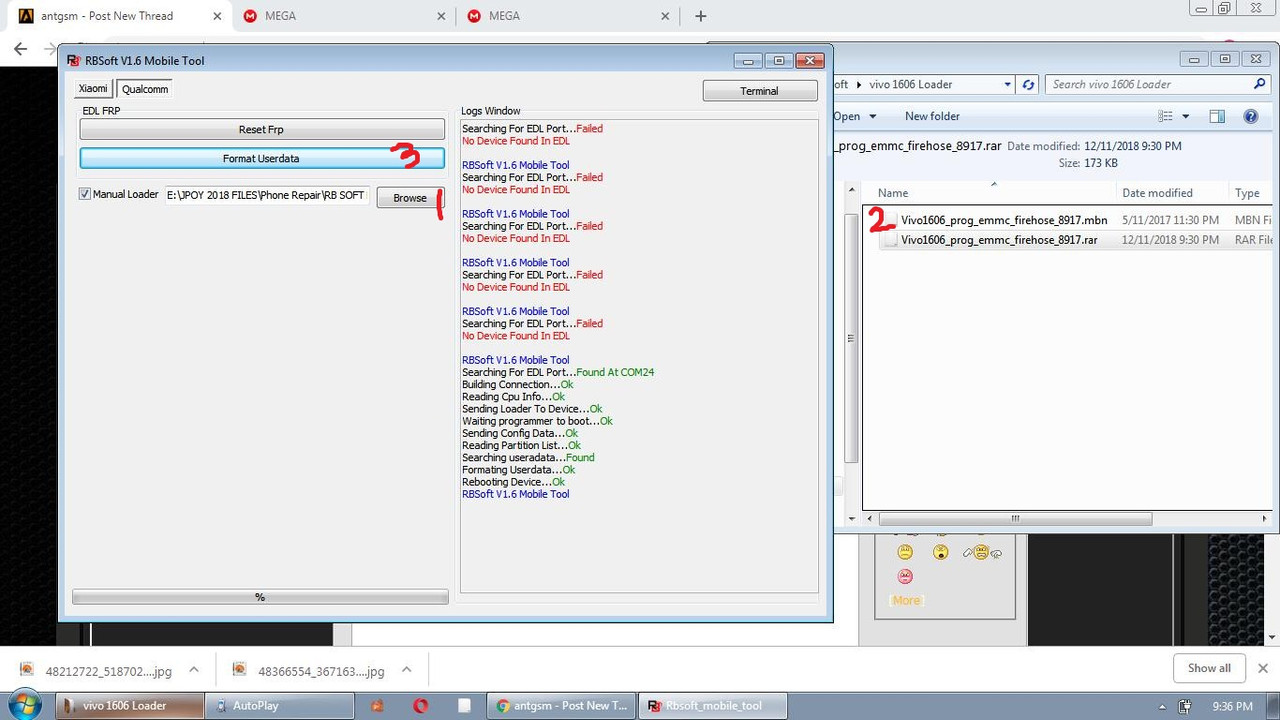The height and width of the screenshot is (720, 1280).
Task: Click the Reset Frp button
Action: pyautogui.click(x=262, y=130)
